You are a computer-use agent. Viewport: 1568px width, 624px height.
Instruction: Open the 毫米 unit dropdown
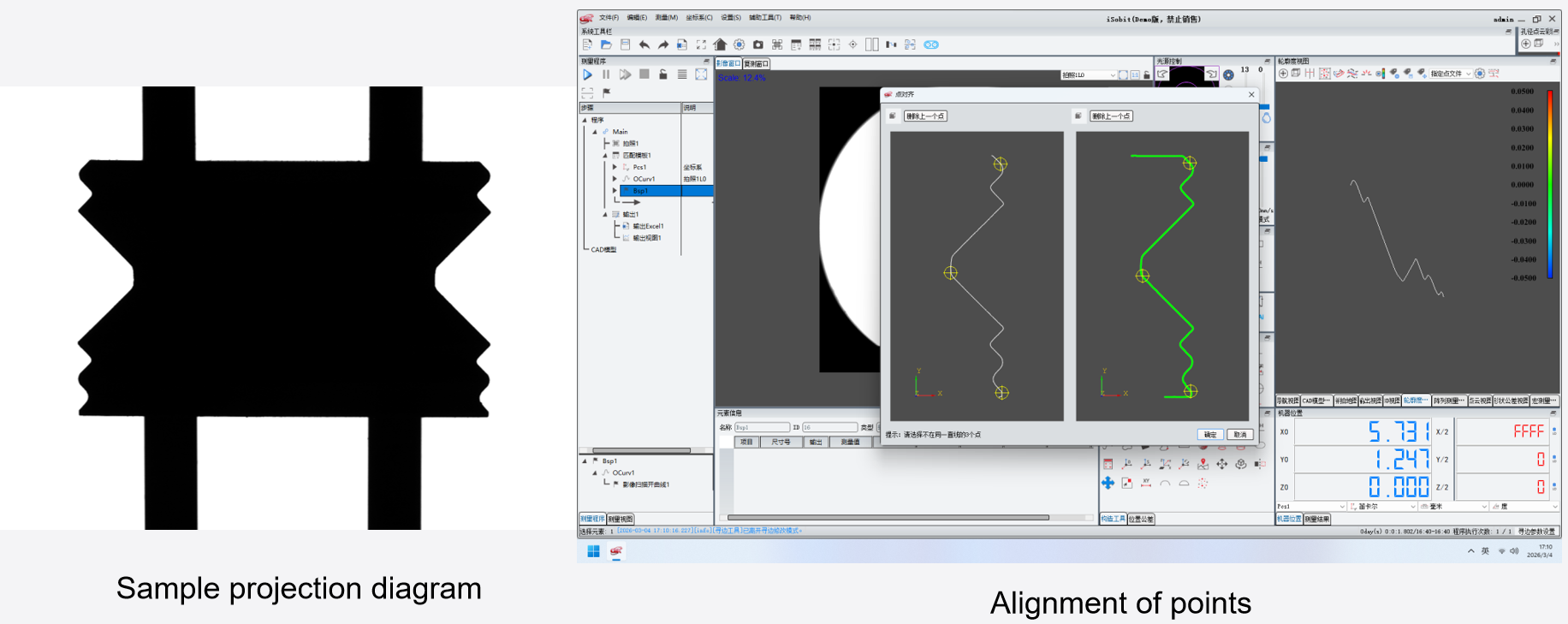pyautogui.click(x=1454, y=507)
